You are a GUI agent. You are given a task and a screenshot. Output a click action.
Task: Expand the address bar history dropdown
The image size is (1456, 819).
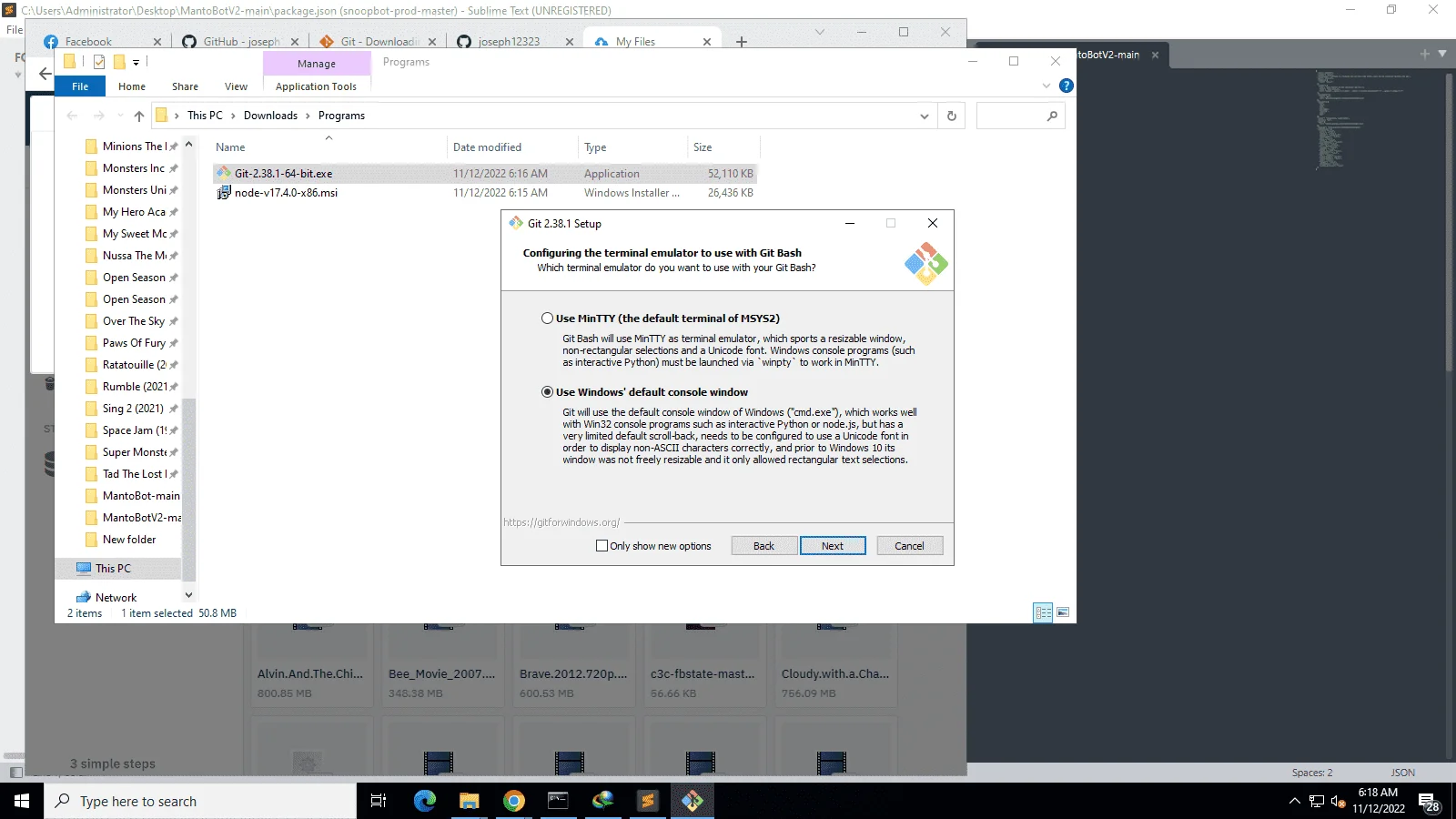924,116
